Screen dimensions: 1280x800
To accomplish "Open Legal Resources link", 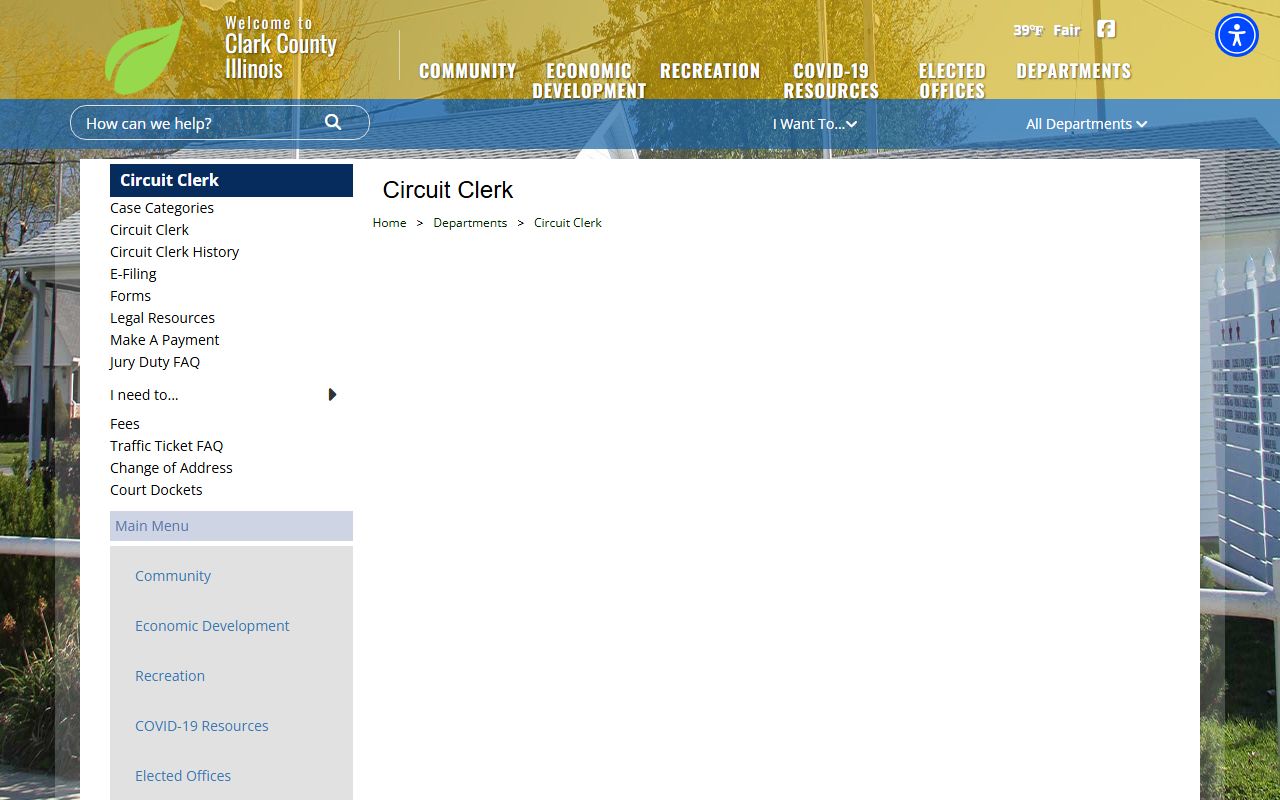I will coord(162,318).
